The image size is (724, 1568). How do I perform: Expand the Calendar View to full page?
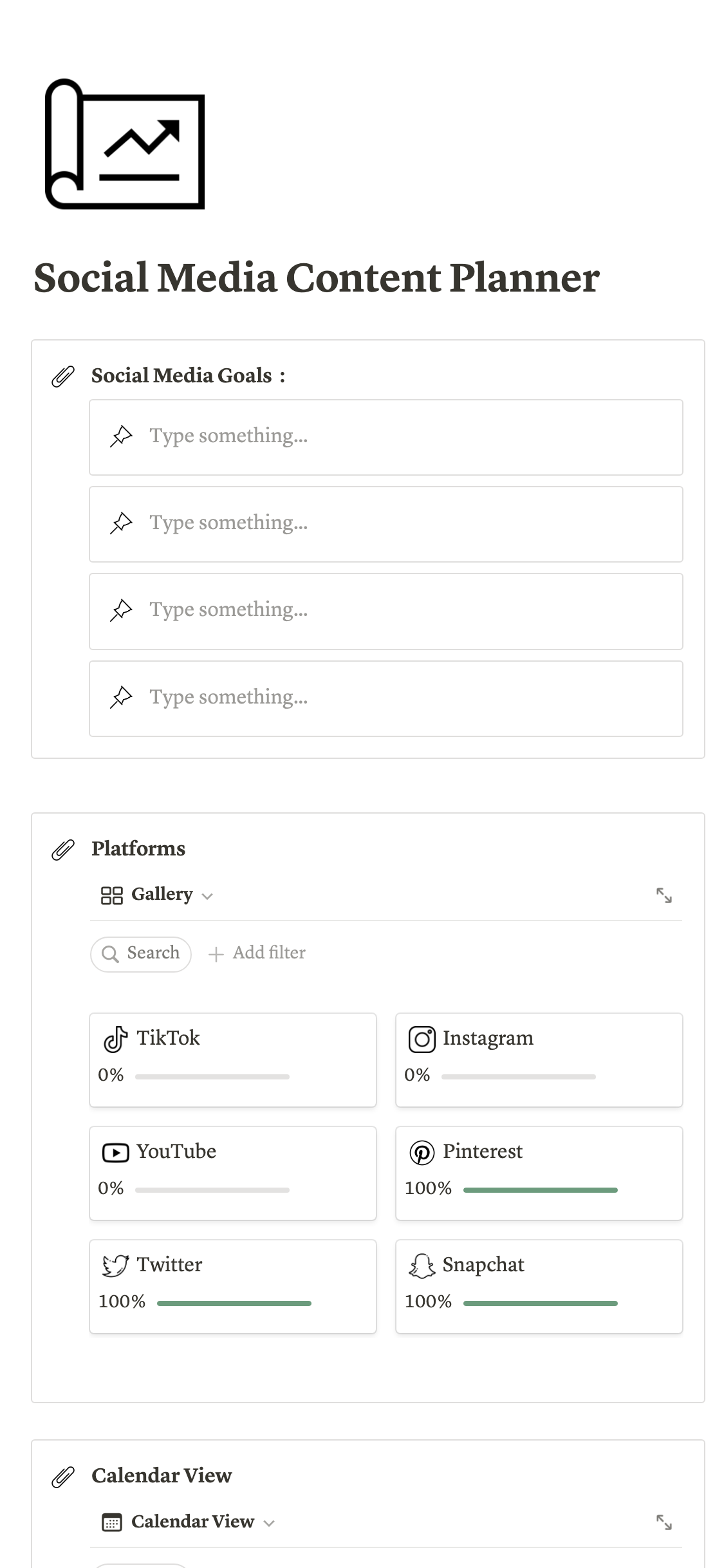[x=664, y=1522]
